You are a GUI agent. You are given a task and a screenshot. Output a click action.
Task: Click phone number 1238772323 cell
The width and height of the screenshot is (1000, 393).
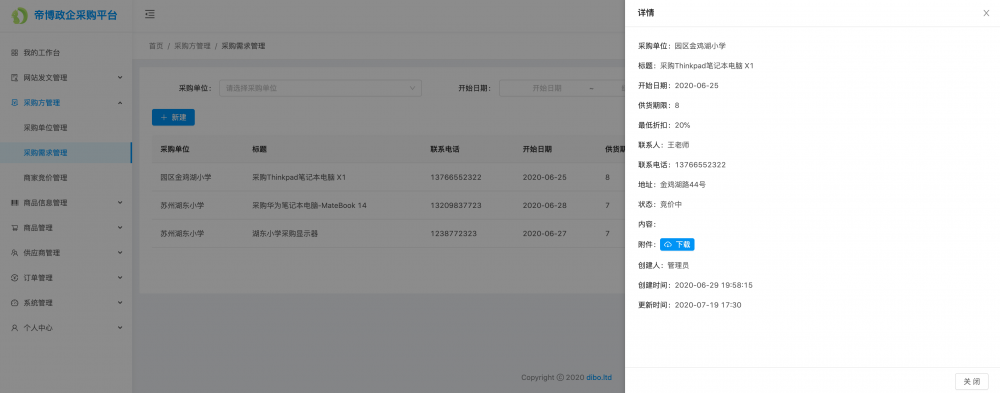point(453,234)
